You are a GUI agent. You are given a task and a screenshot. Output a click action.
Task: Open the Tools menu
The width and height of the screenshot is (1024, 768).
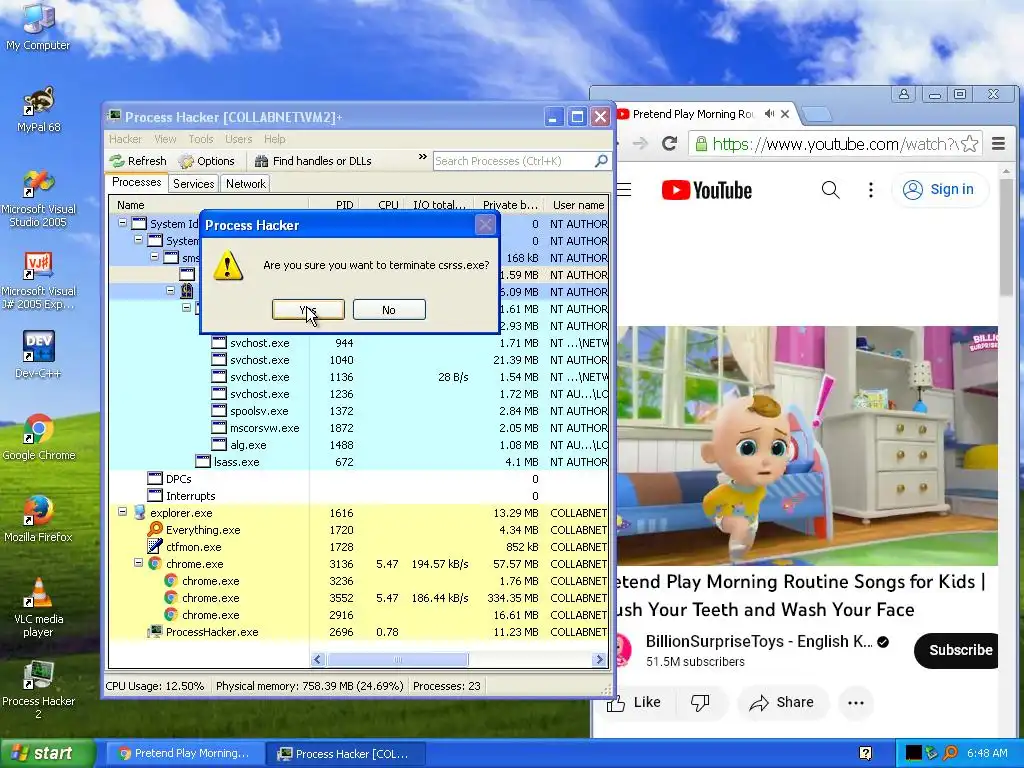pyautogui.click(x=201, y=139)
